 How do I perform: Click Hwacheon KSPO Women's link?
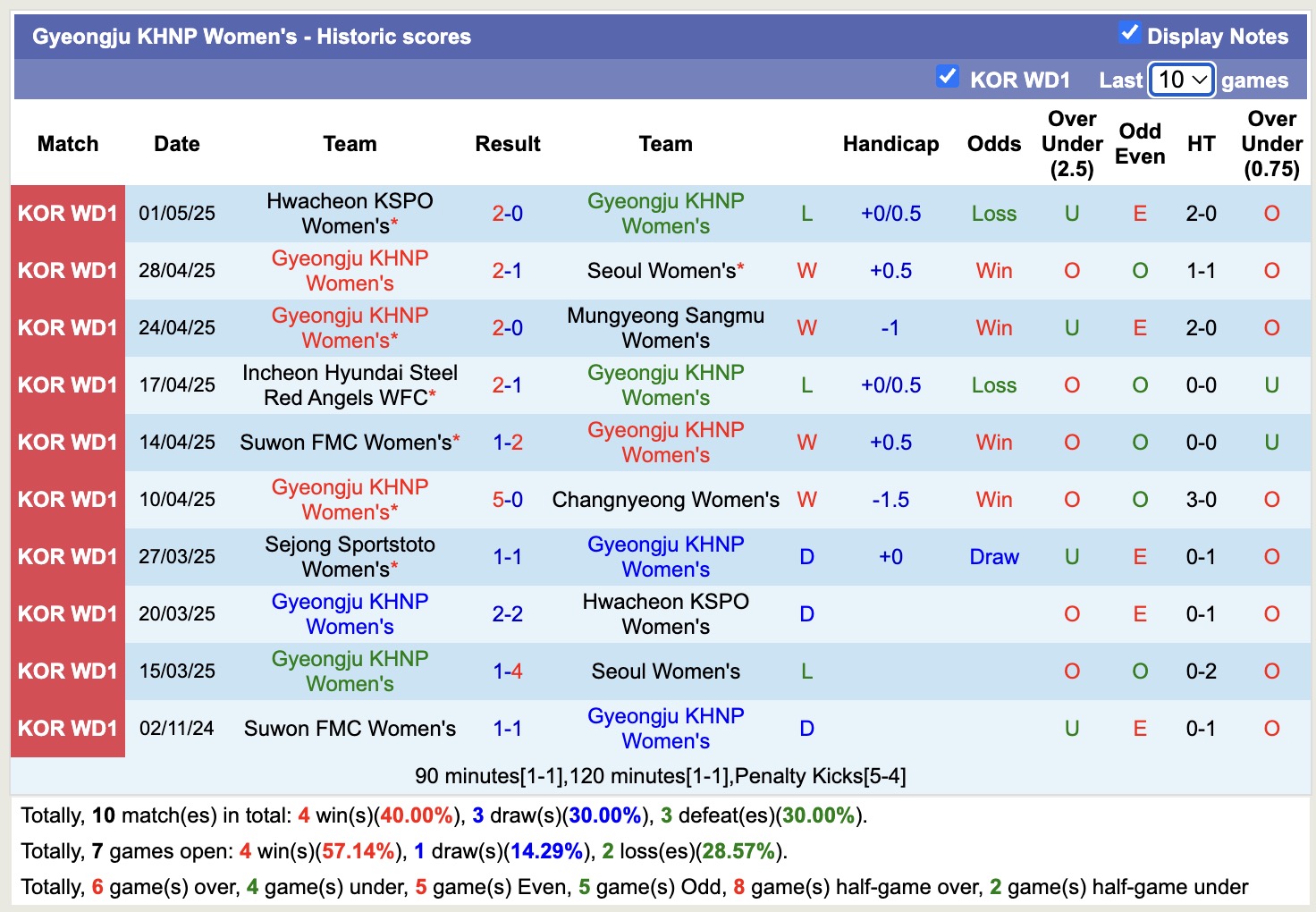[350, 213]
